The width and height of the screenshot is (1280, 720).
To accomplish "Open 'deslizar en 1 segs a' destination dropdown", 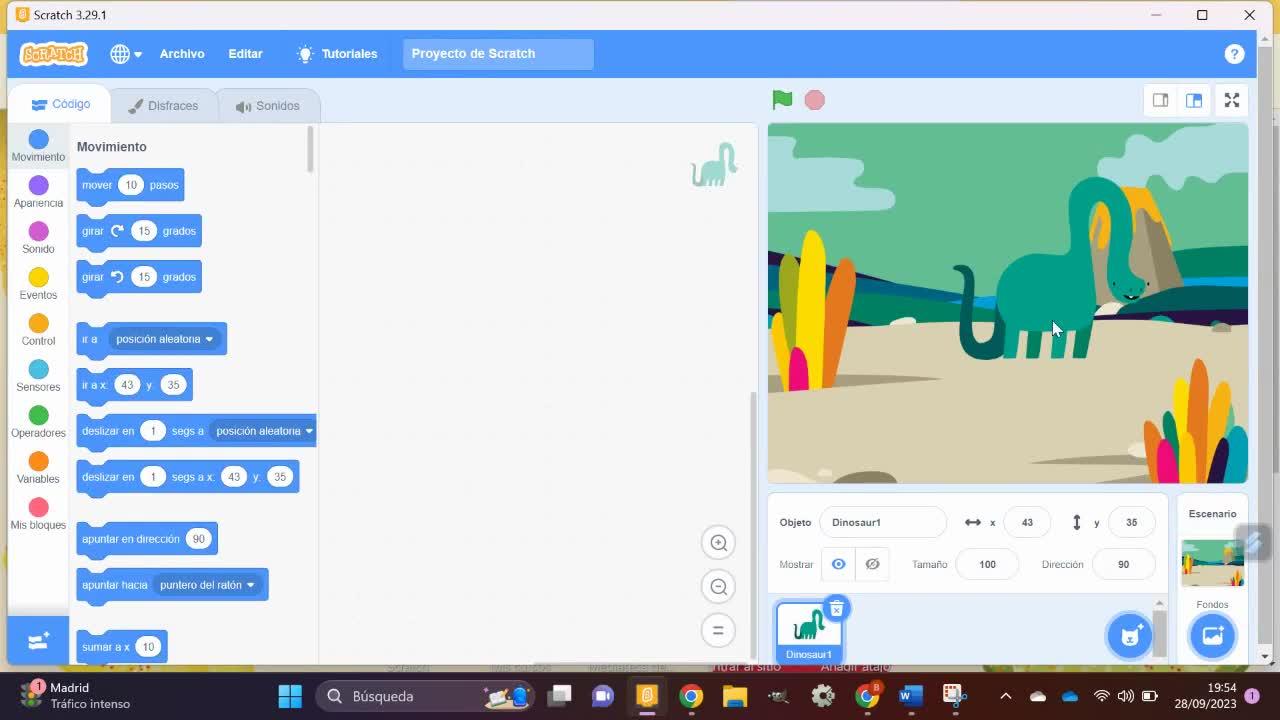I will coord(264,431).
